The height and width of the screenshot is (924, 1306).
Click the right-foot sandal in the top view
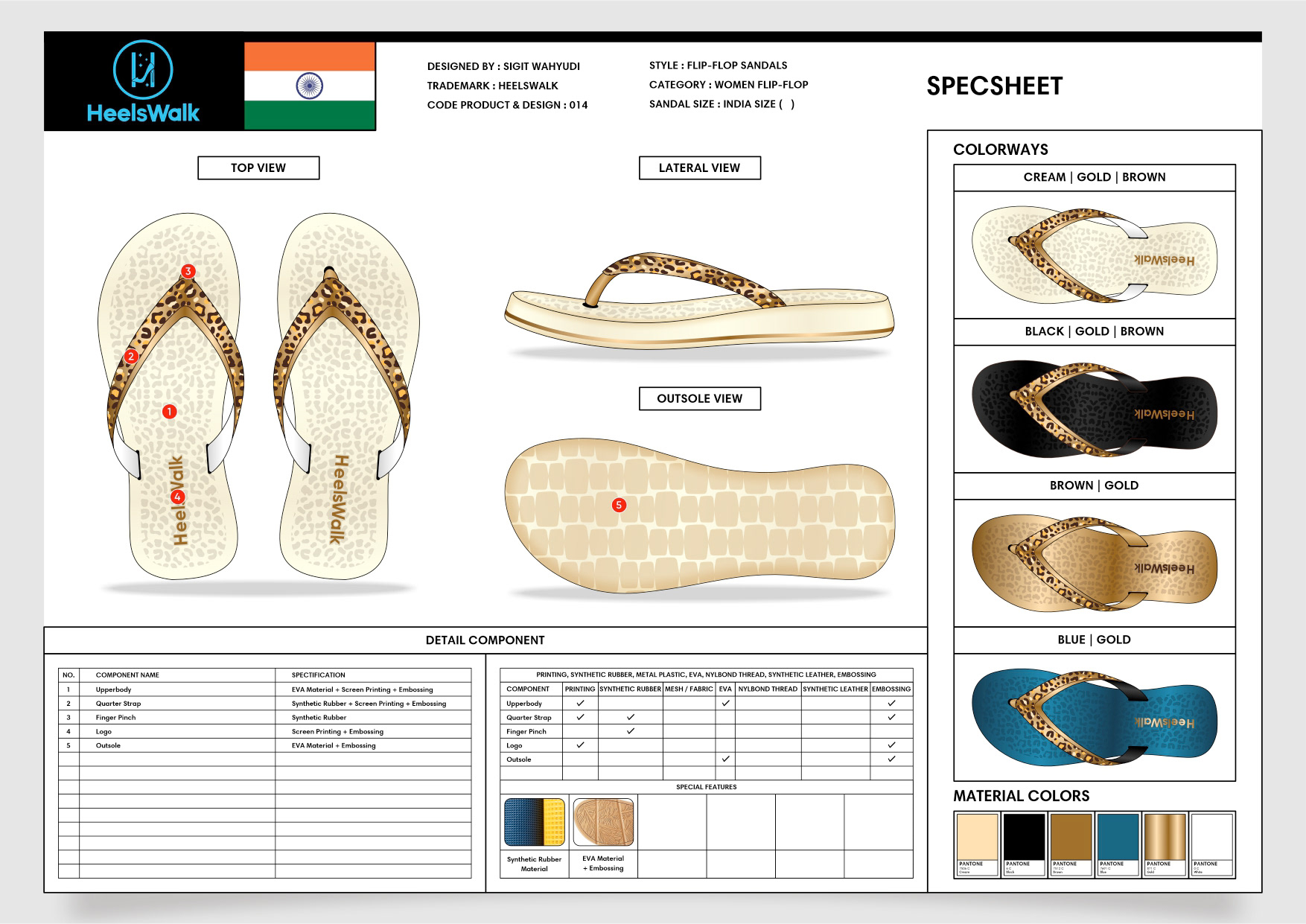[347, 395]
